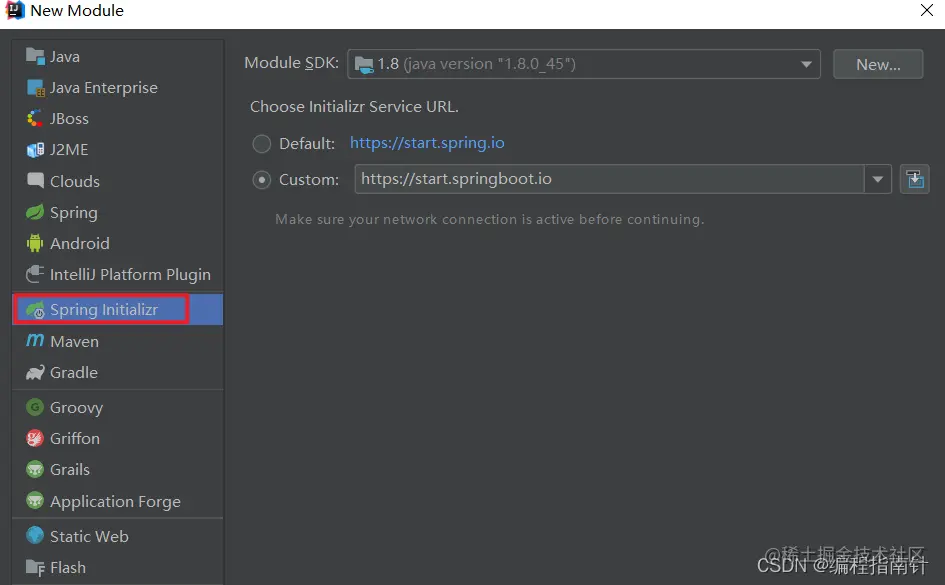Screen dimensions: 945x585
Task: Click the JBoss icon
Action: pos(35,118)
